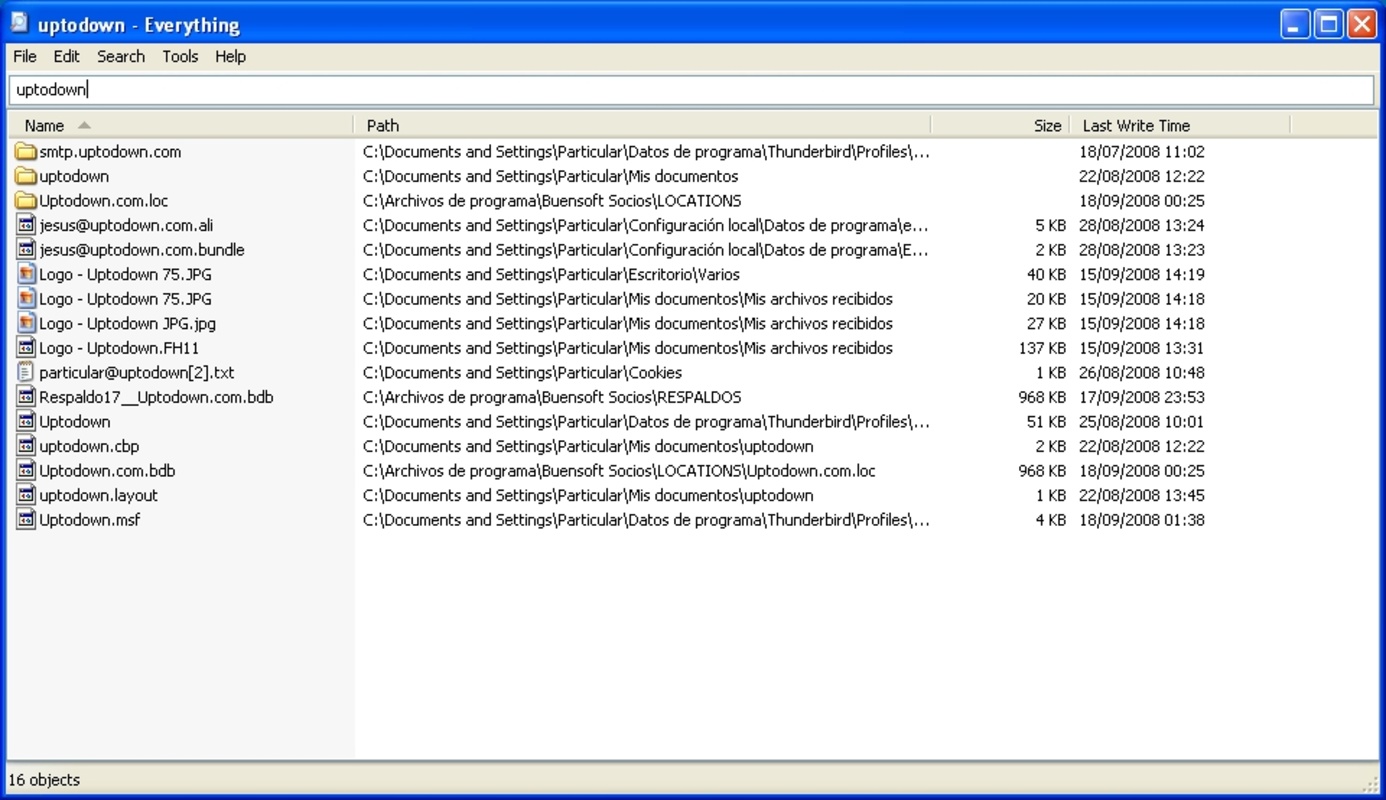Click the date "15/09/2008 14:19"
This screenshot has width=1386, height=800.
(1142, 275)
